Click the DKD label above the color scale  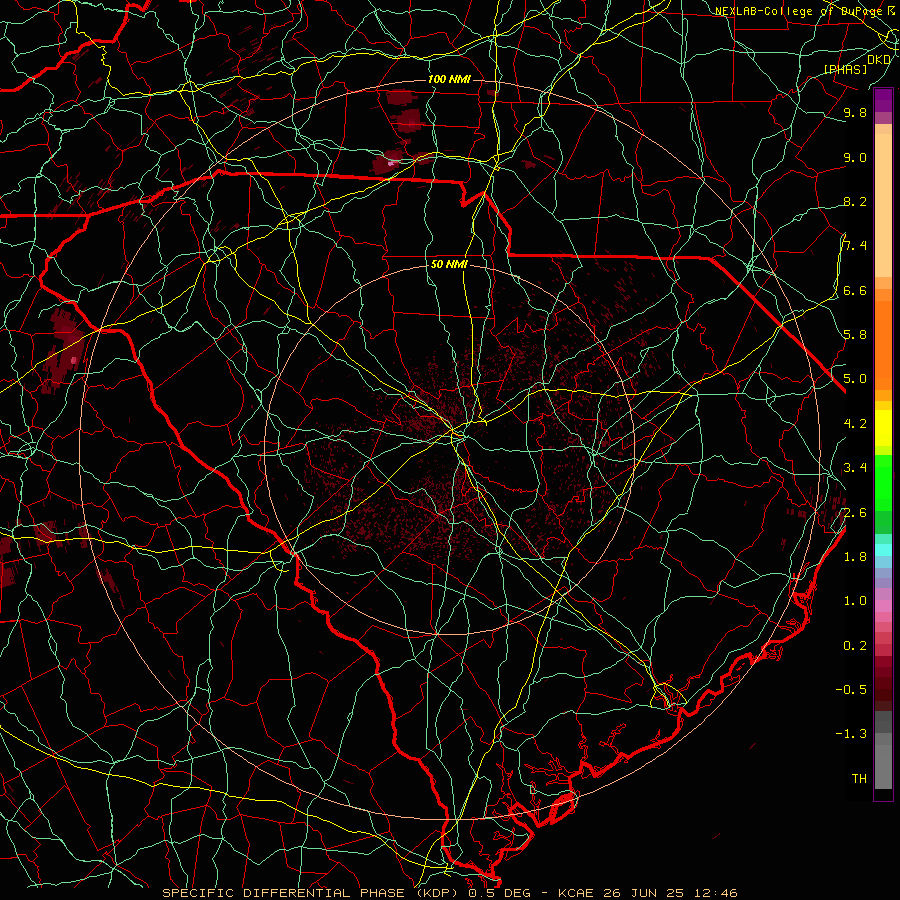(x=879, y=60)
